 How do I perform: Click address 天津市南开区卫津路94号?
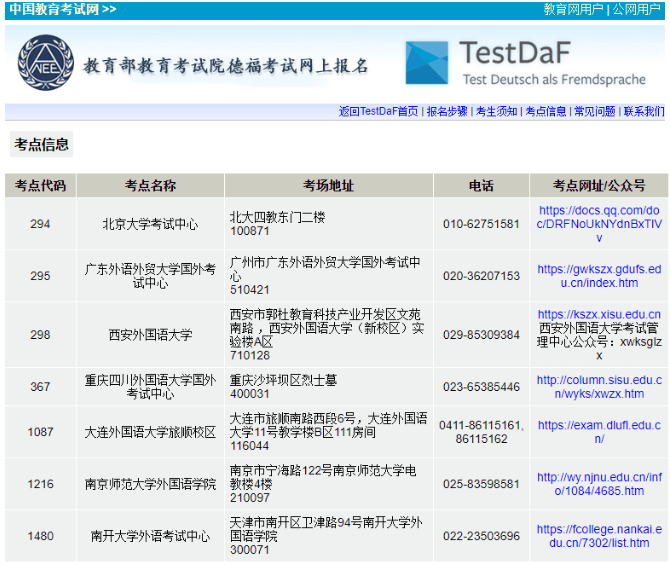coord(296,523)
